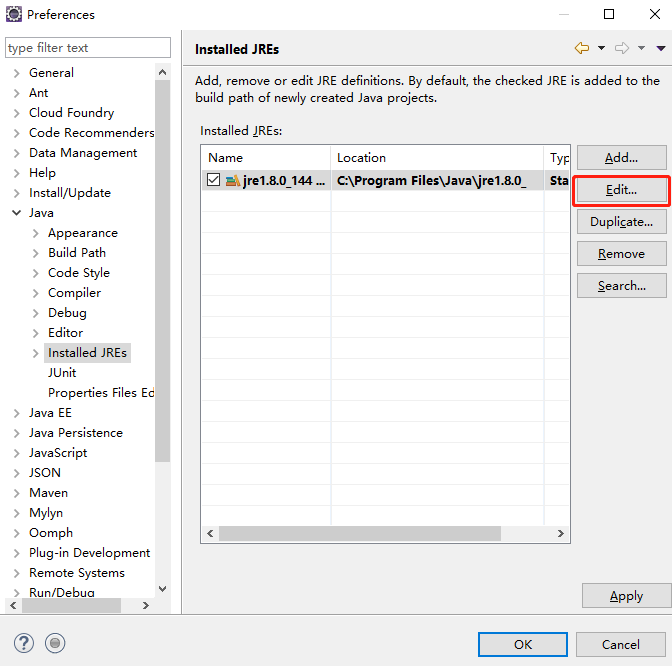Close the Preferences window
This screenshot has height=666, width=672.
(x=654, y=14)
